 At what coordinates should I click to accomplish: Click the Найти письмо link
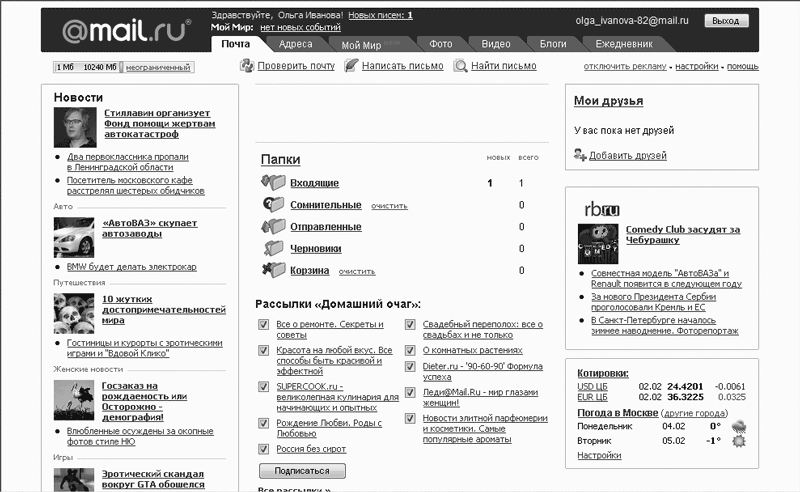[x=504, y=66]
